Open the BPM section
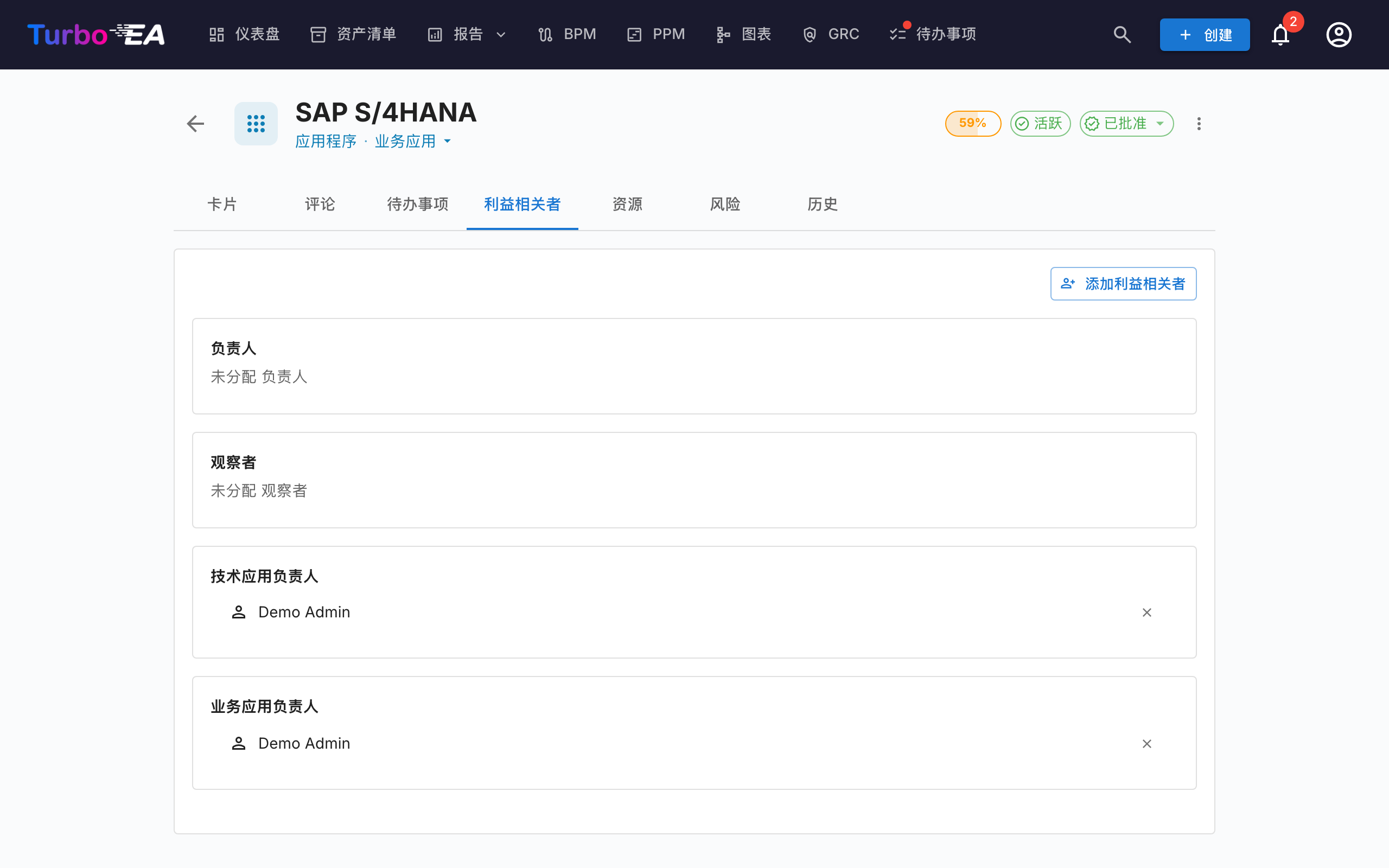The image size is (1389, 868). [567, 34]
